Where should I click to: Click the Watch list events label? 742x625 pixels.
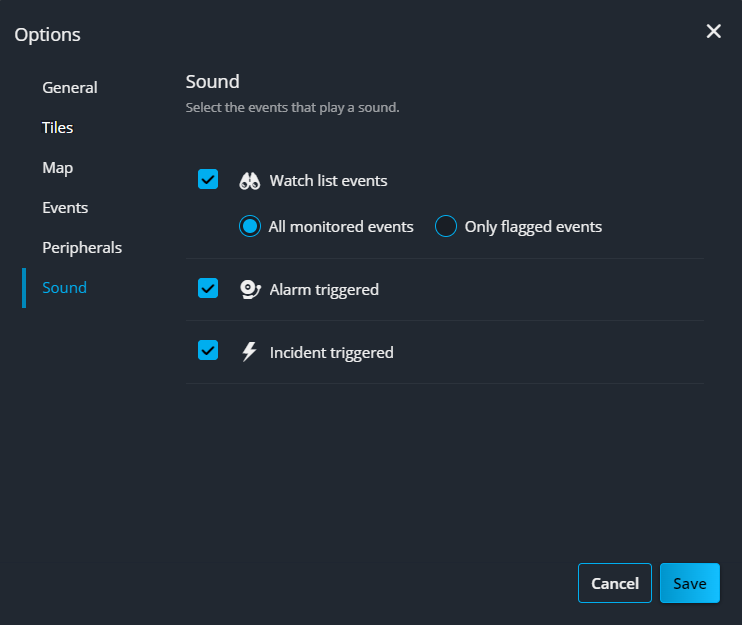click(328, 181)
